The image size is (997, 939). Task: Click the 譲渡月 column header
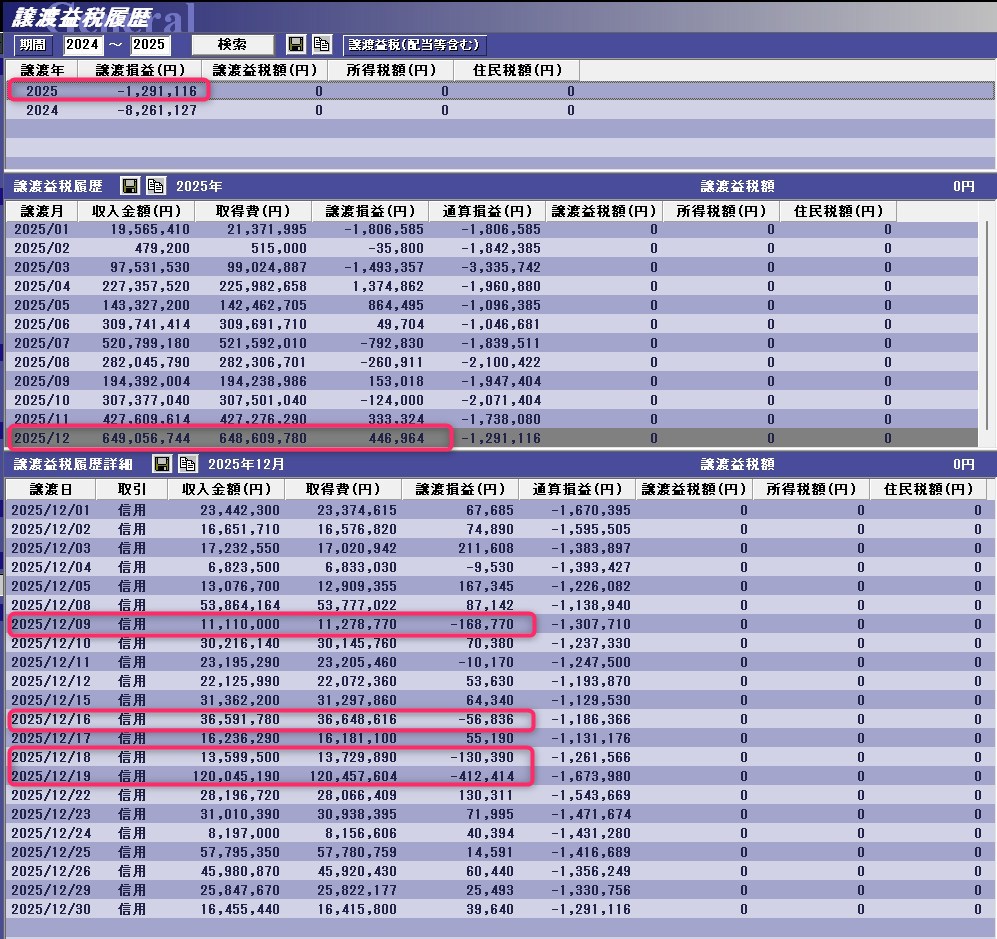(40, 211)
